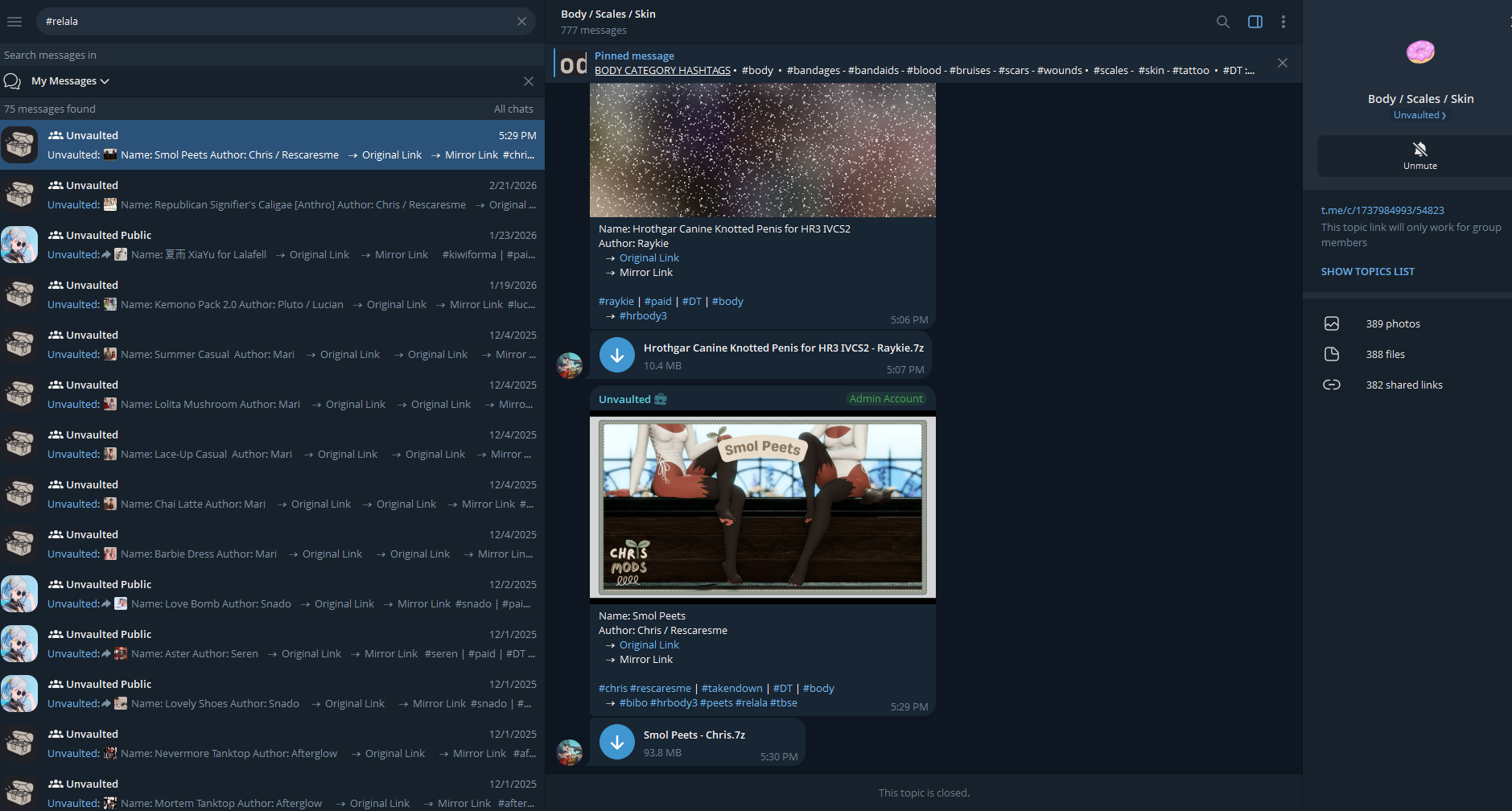Open the Kemono Pack 2.0 search result
1512x811 pixels.
(x=272, y=295)
